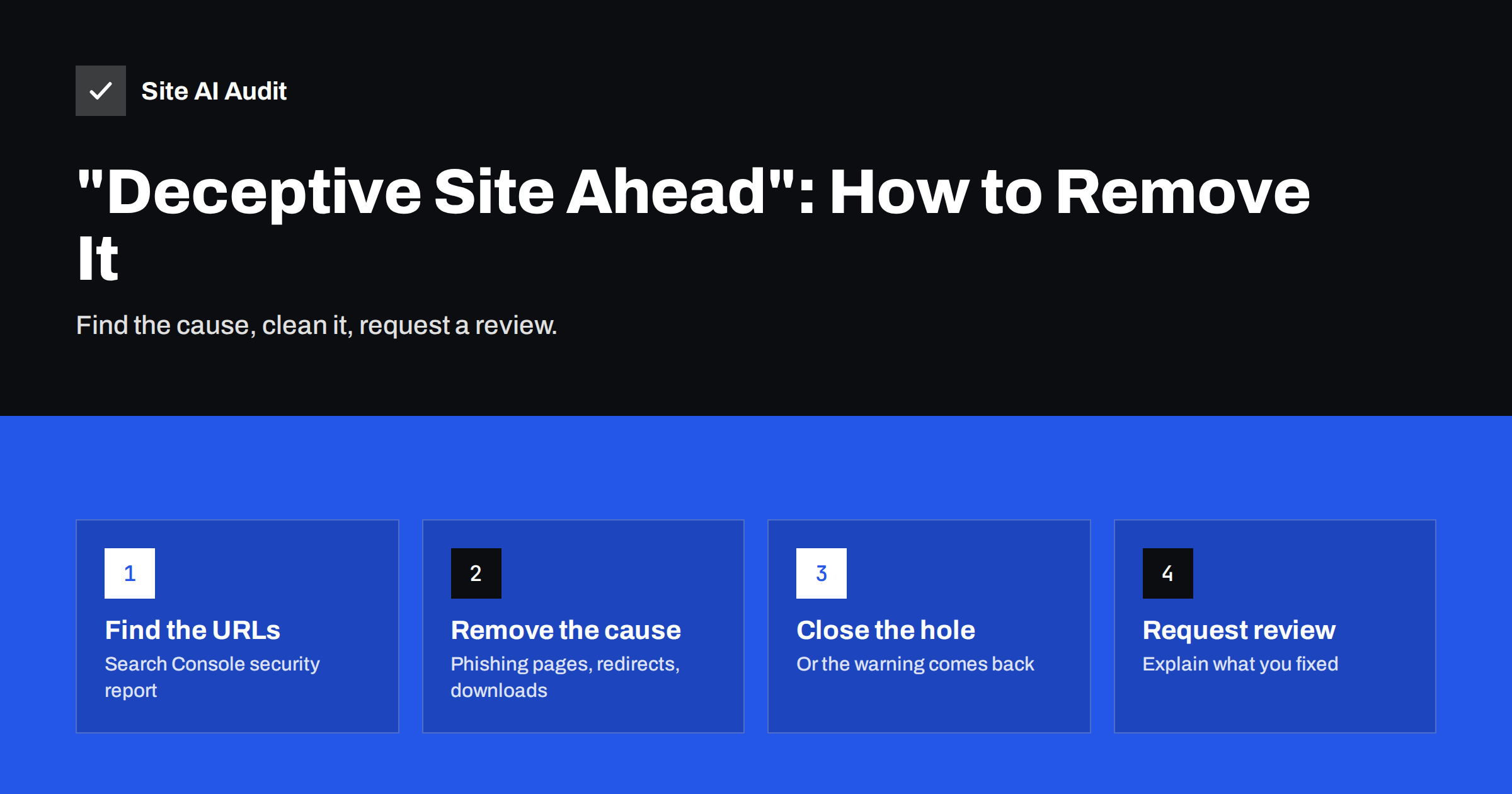Click the Site AI Audit brand name
This screenshot has width=1512, height=794.
click(214, 91)
